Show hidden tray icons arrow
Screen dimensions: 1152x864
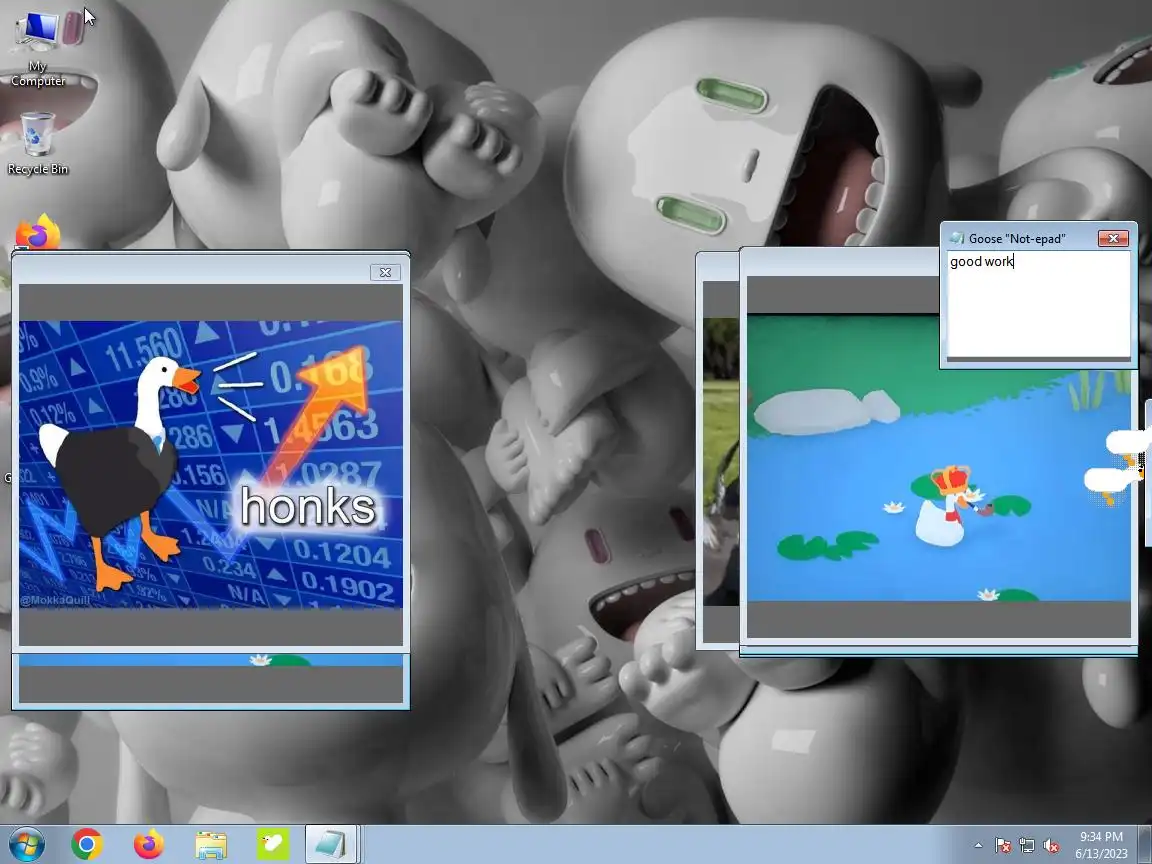[979, 846]
